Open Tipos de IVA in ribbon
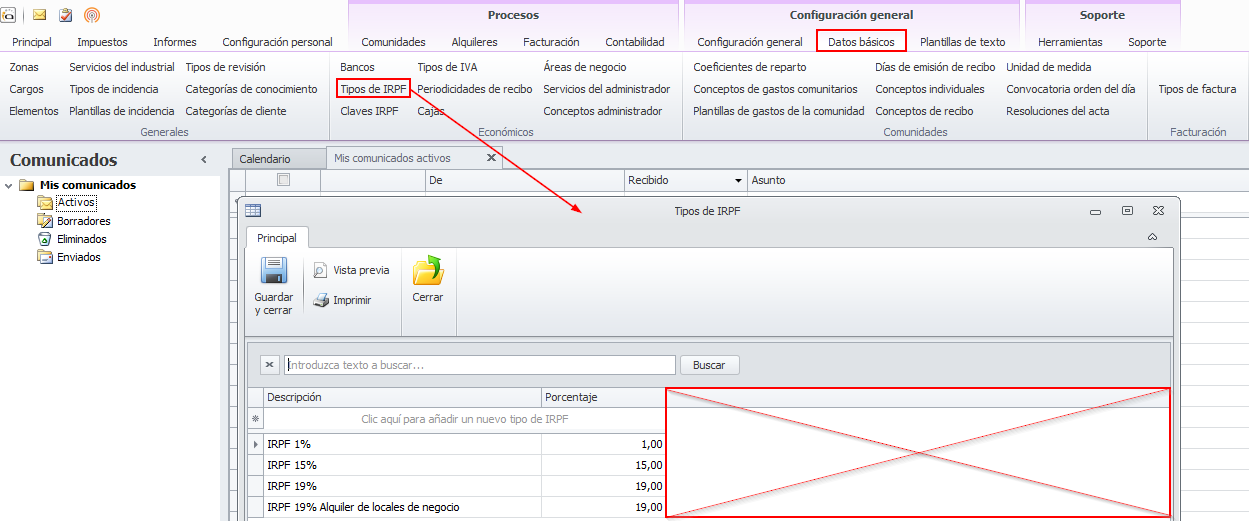Screen dimensions: 1249x521 pyautogui.click(x=447, y=67)
